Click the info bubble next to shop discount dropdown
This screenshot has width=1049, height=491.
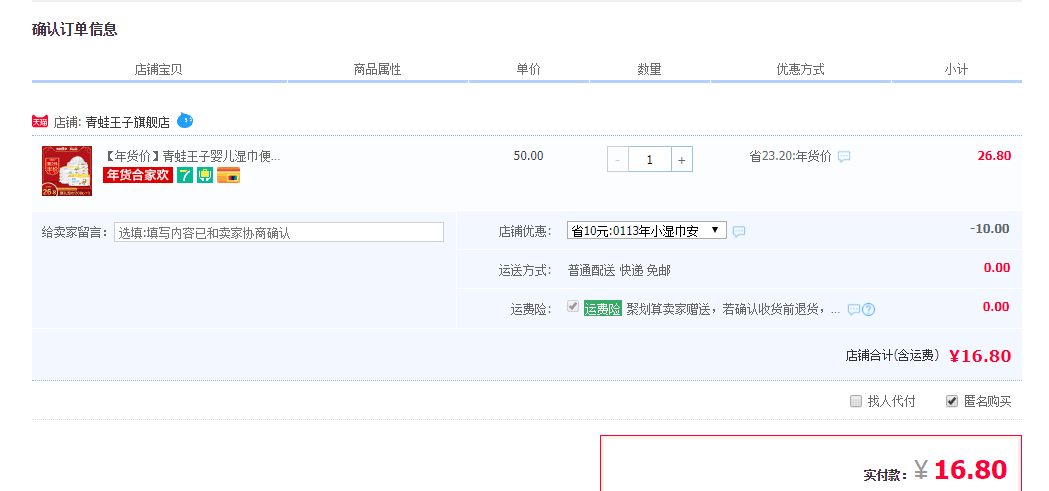click(739, 231)
